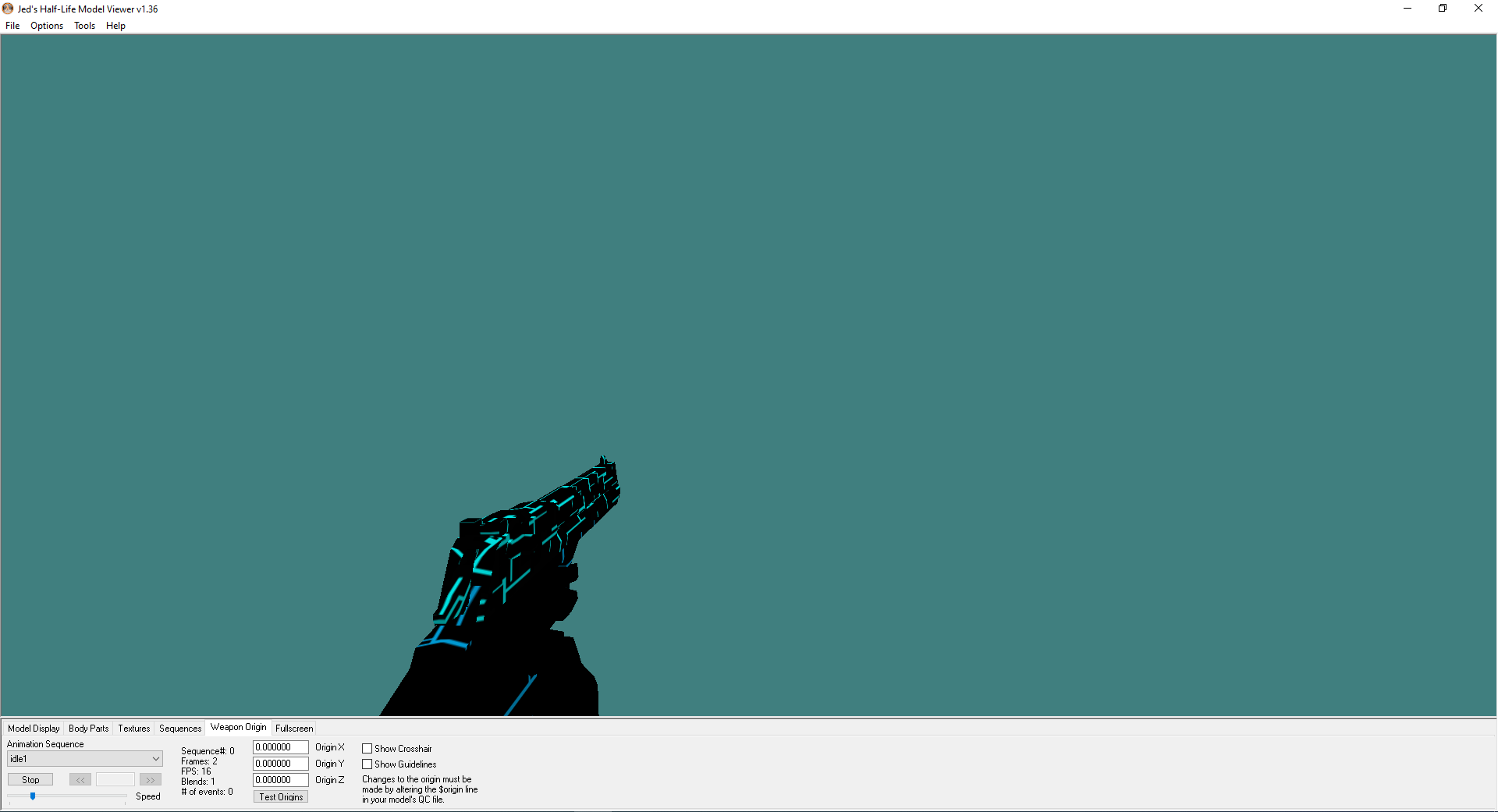Image resolution: width=1498 pixels, height=812 pixels.
Task: Click the Test Origins button
Action: pos(281,797)
